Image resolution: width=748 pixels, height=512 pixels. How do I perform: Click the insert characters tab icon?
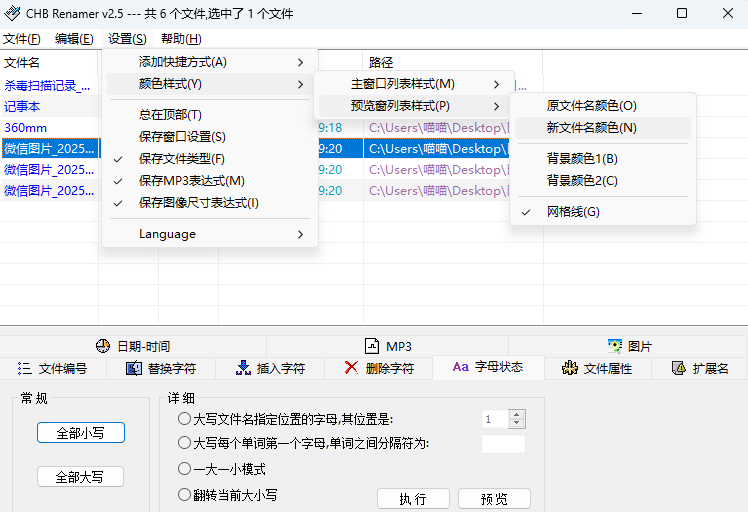pos(243,368)
